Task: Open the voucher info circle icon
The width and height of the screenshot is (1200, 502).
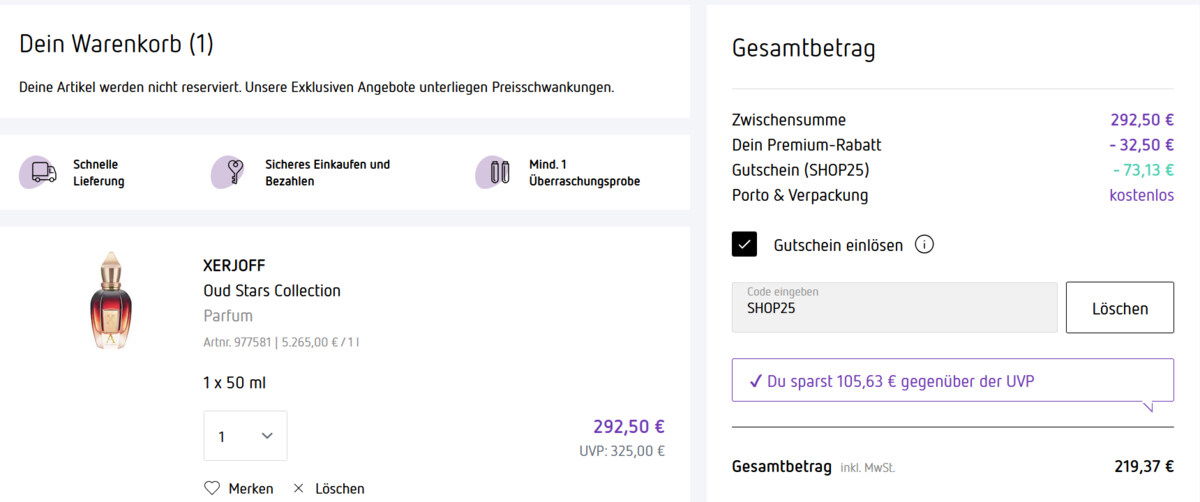Action: [x=924, y=244]
